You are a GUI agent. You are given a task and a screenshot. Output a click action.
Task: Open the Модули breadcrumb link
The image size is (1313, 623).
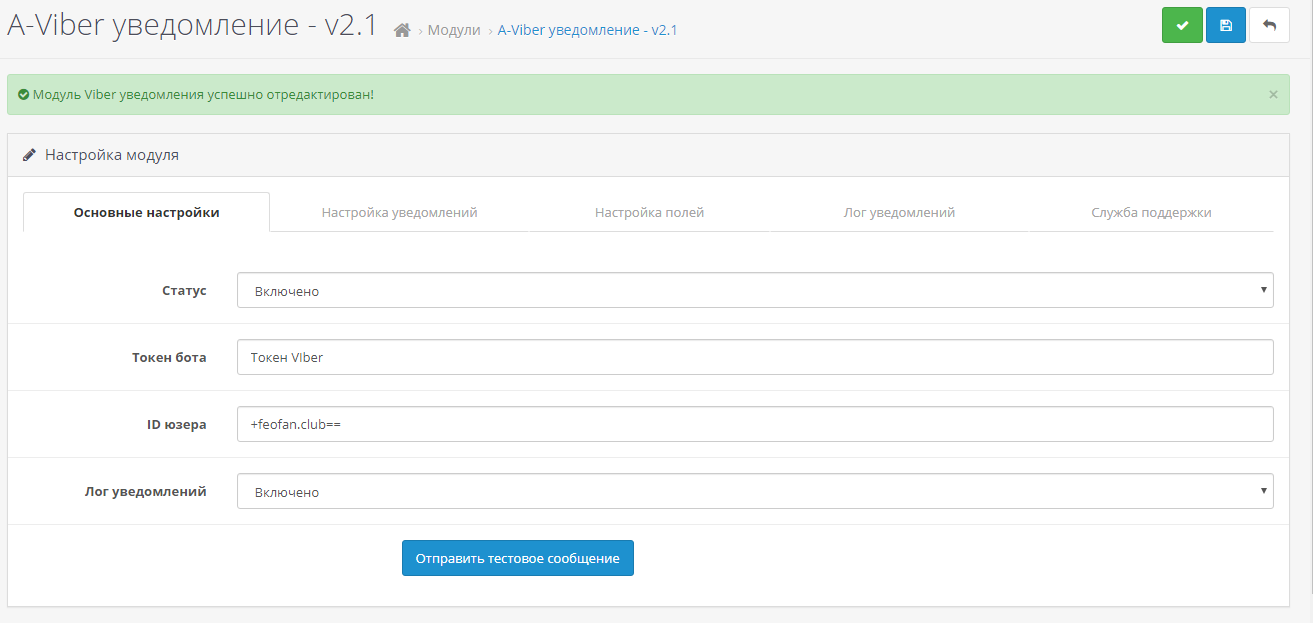[454, 30]
